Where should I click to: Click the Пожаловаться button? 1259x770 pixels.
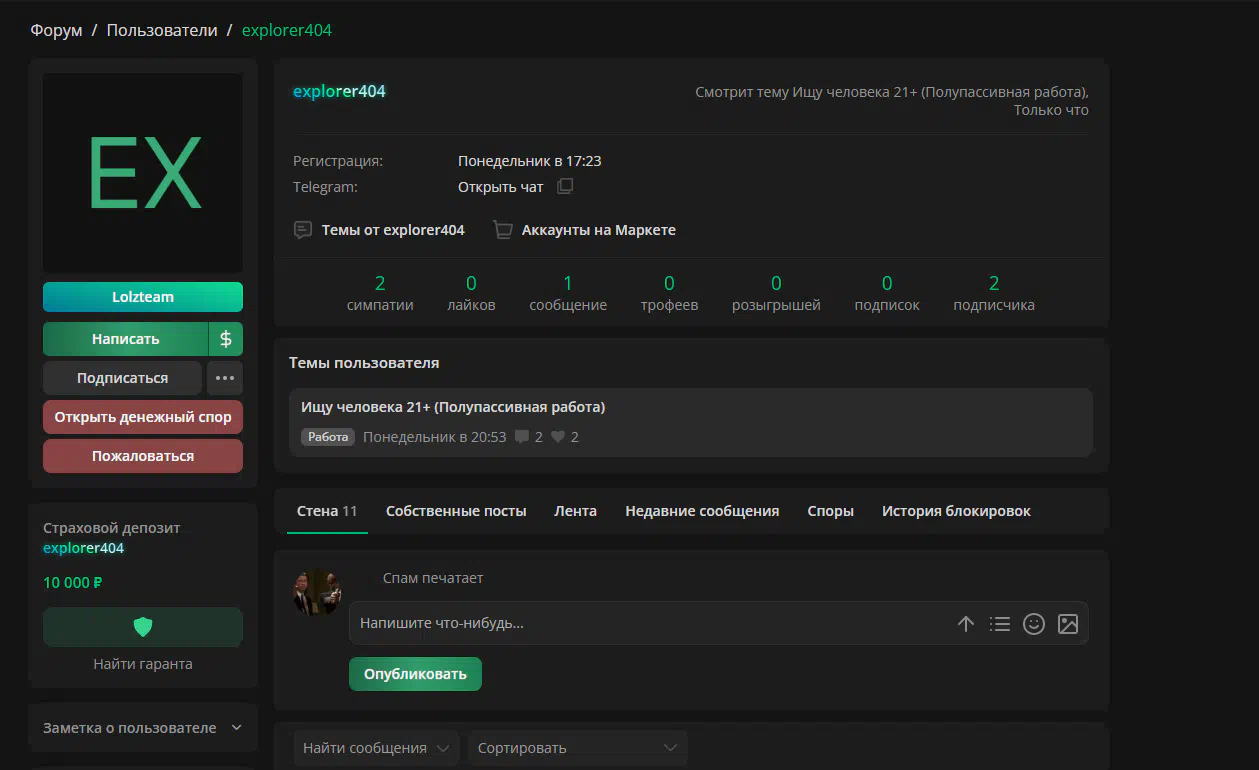tap(143, 456)
